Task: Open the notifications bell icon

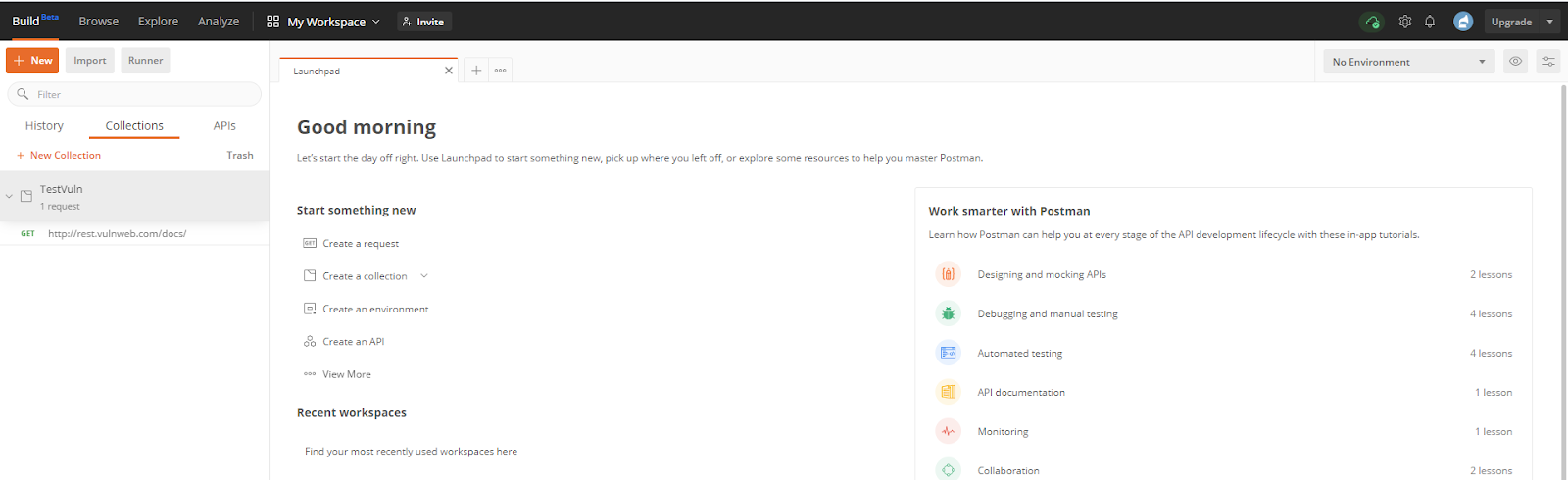Action: point(1430,22)
